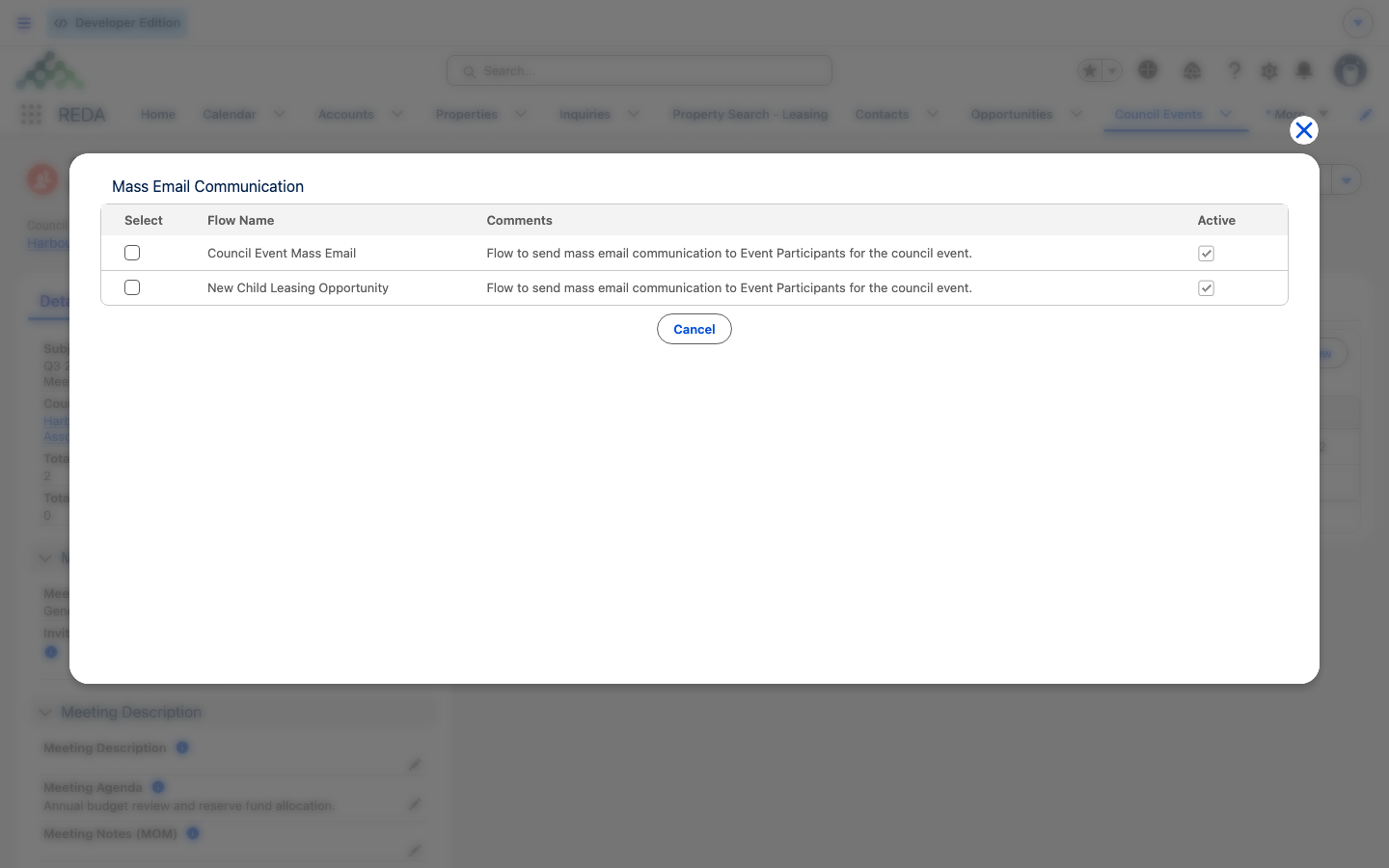
Task: Click the Developer Edition badge
Action: (x=118, y=23)
